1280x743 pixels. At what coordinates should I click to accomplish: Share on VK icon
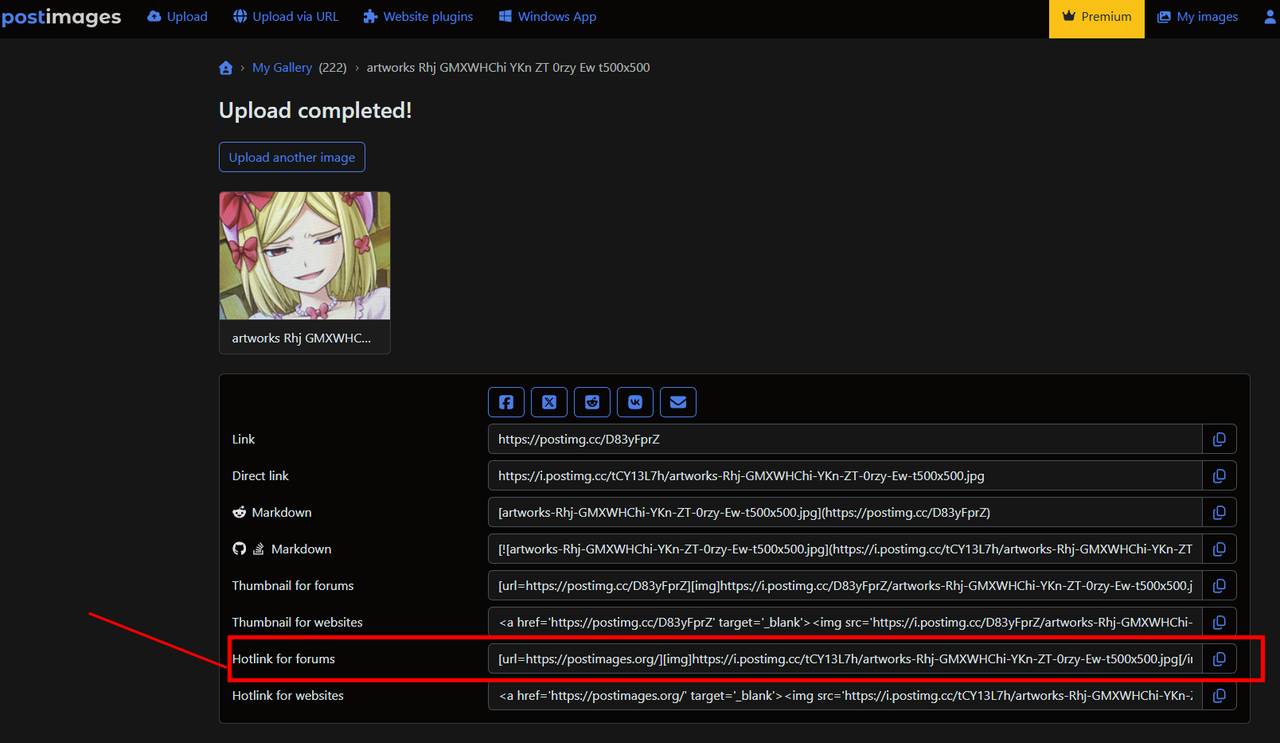(635, 402)
